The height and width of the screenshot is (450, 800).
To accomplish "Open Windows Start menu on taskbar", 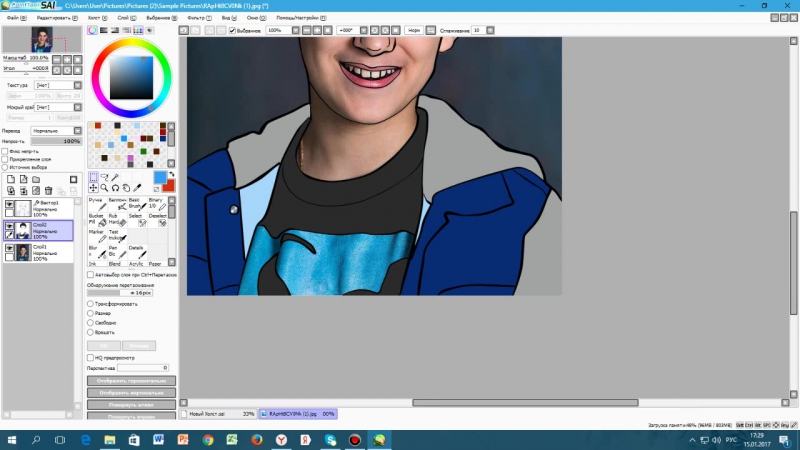I will coord(12,440).
